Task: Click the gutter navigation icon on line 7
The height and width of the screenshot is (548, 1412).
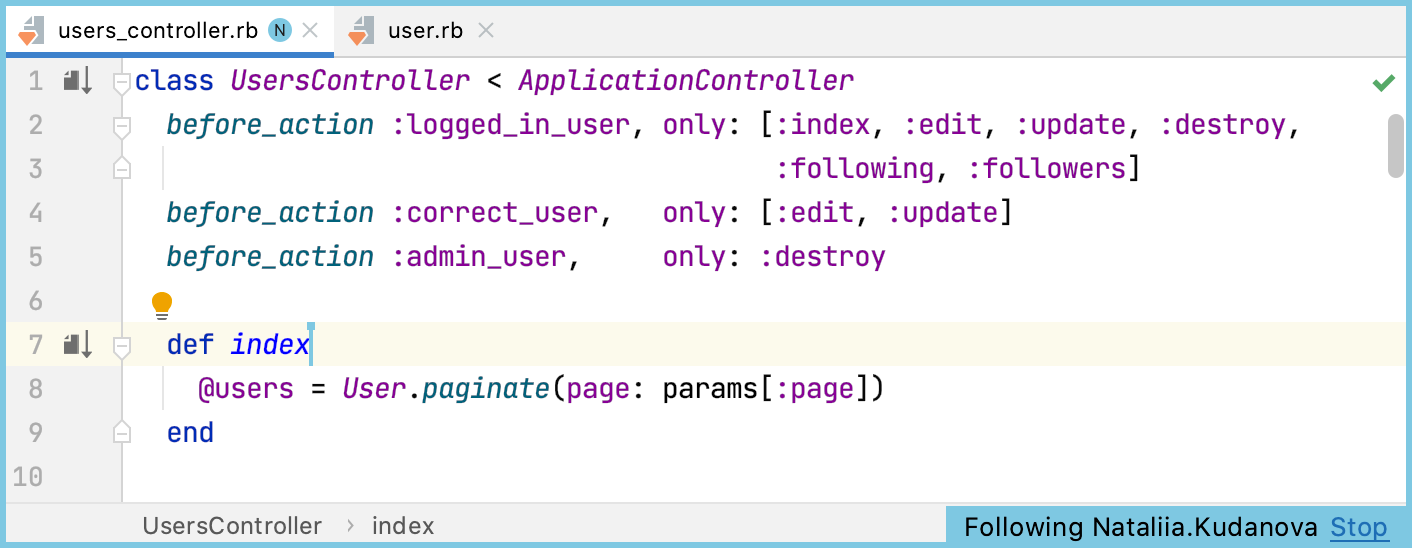Action: point(77,345)
